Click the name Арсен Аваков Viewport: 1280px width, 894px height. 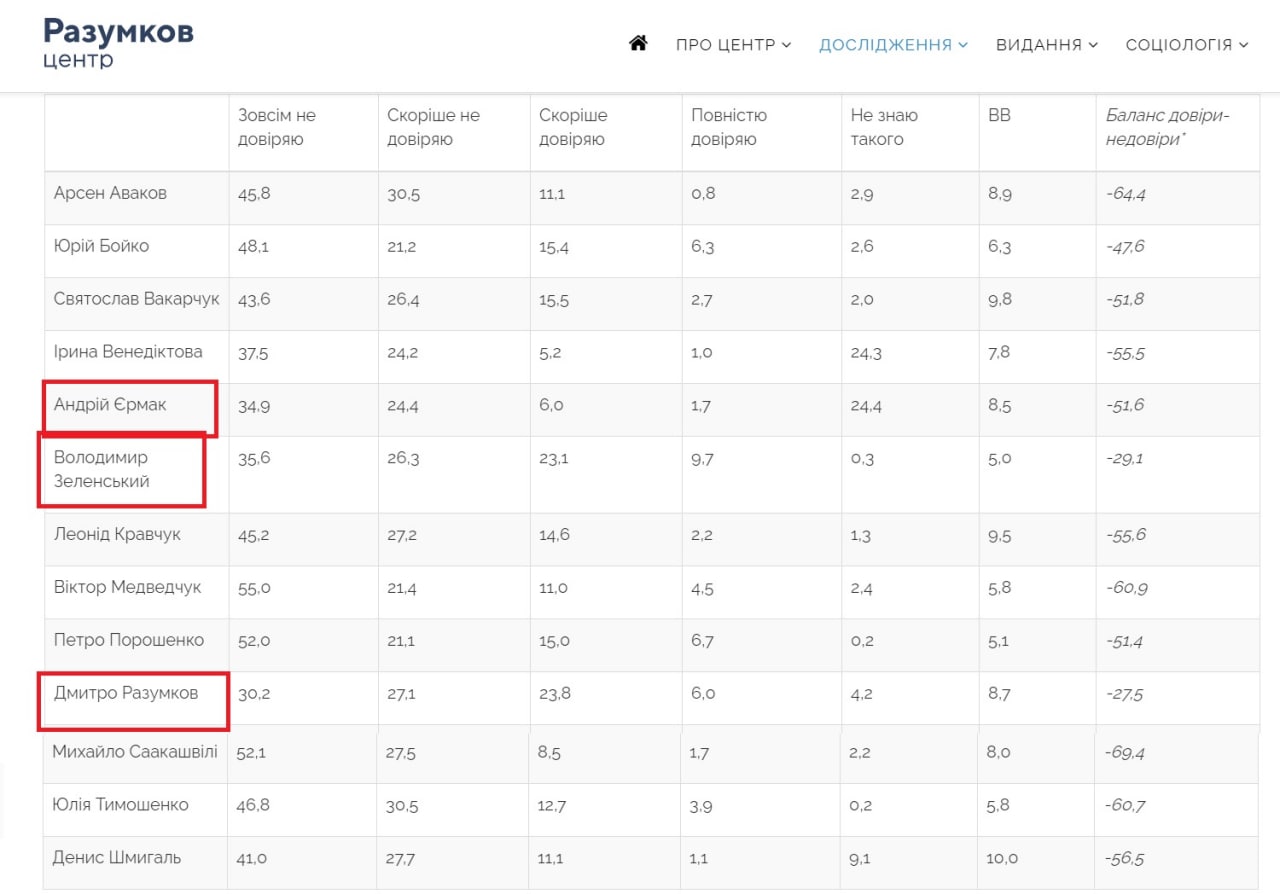[x=110, y=193]
